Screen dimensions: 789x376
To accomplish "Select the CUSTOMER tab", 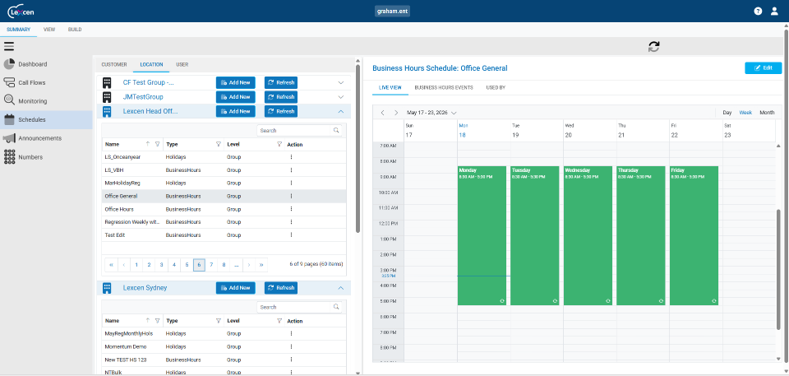I will (x=114, y=64).
